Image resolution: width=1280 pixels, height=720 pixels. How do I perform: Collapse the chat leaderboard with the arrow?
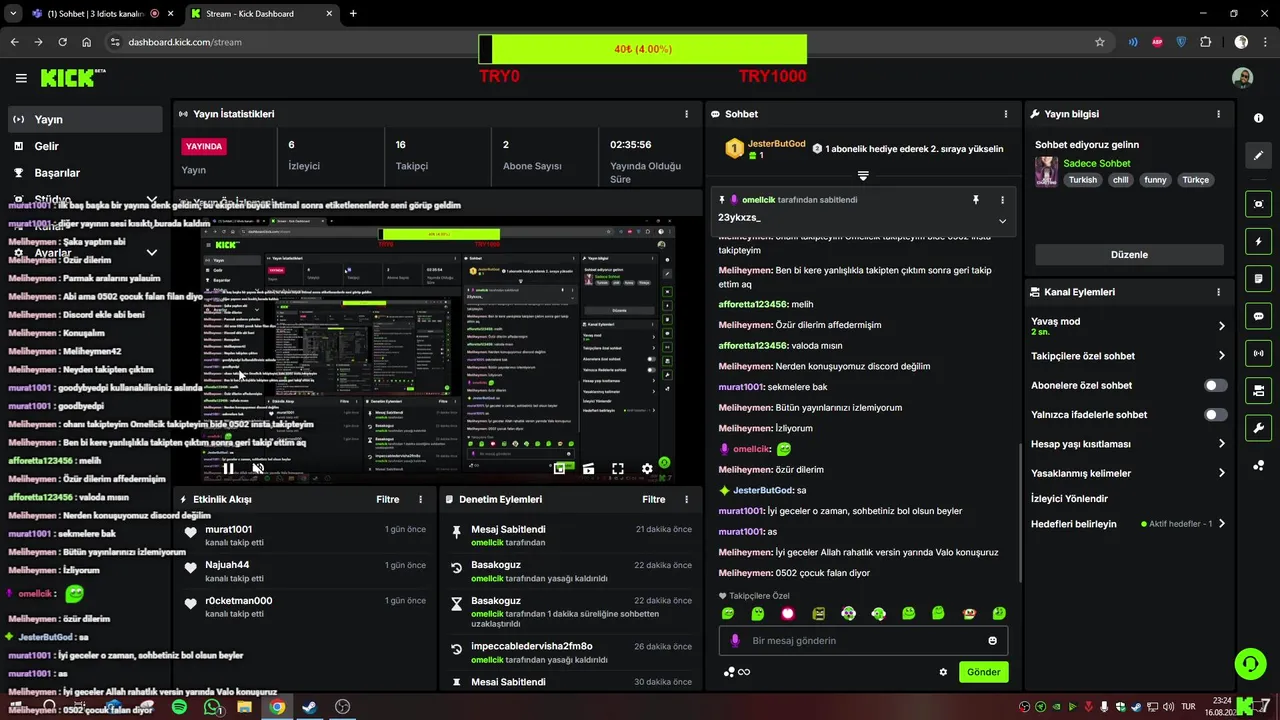[x=863, y=176]
